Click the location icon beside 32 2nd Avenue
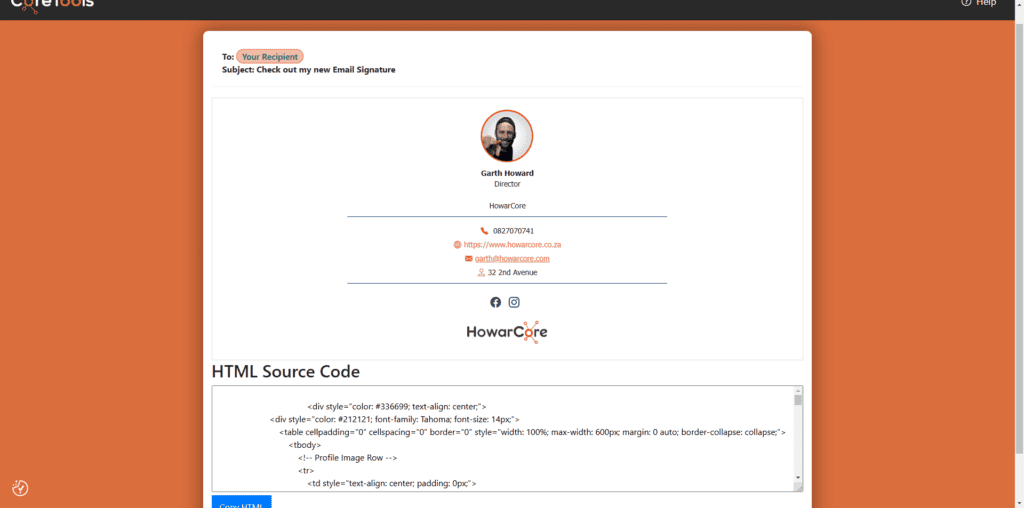This screenshot has height=508, width=1024. [x=481, y=272]
